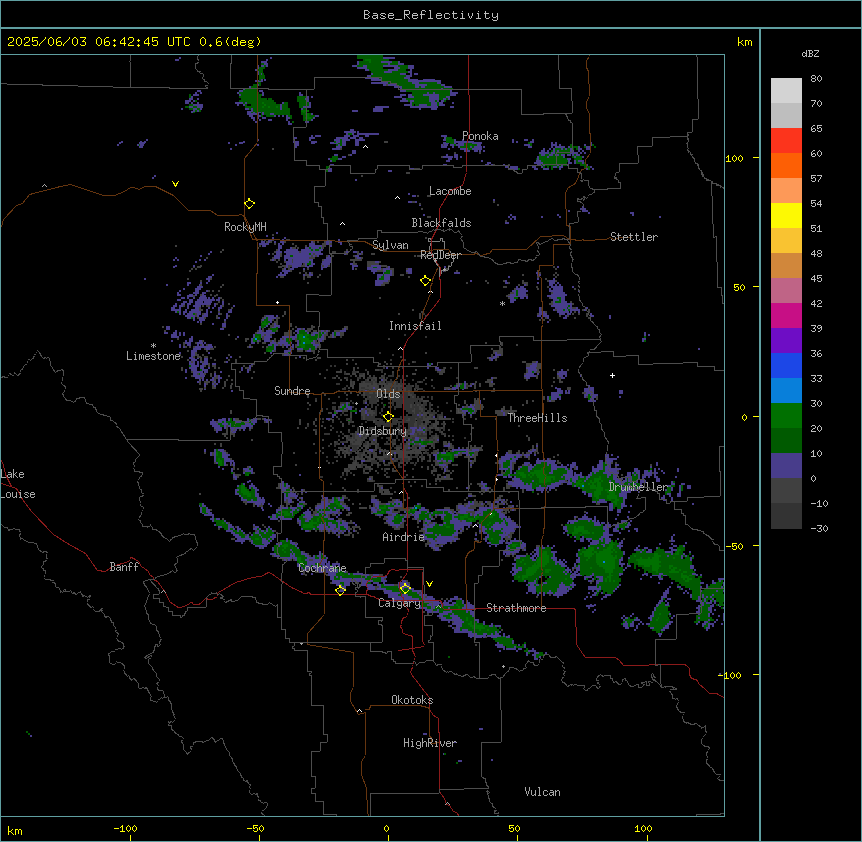Pick the red legend swatch below 65
This screenshot has height=842, width=862.
point(786,141)
